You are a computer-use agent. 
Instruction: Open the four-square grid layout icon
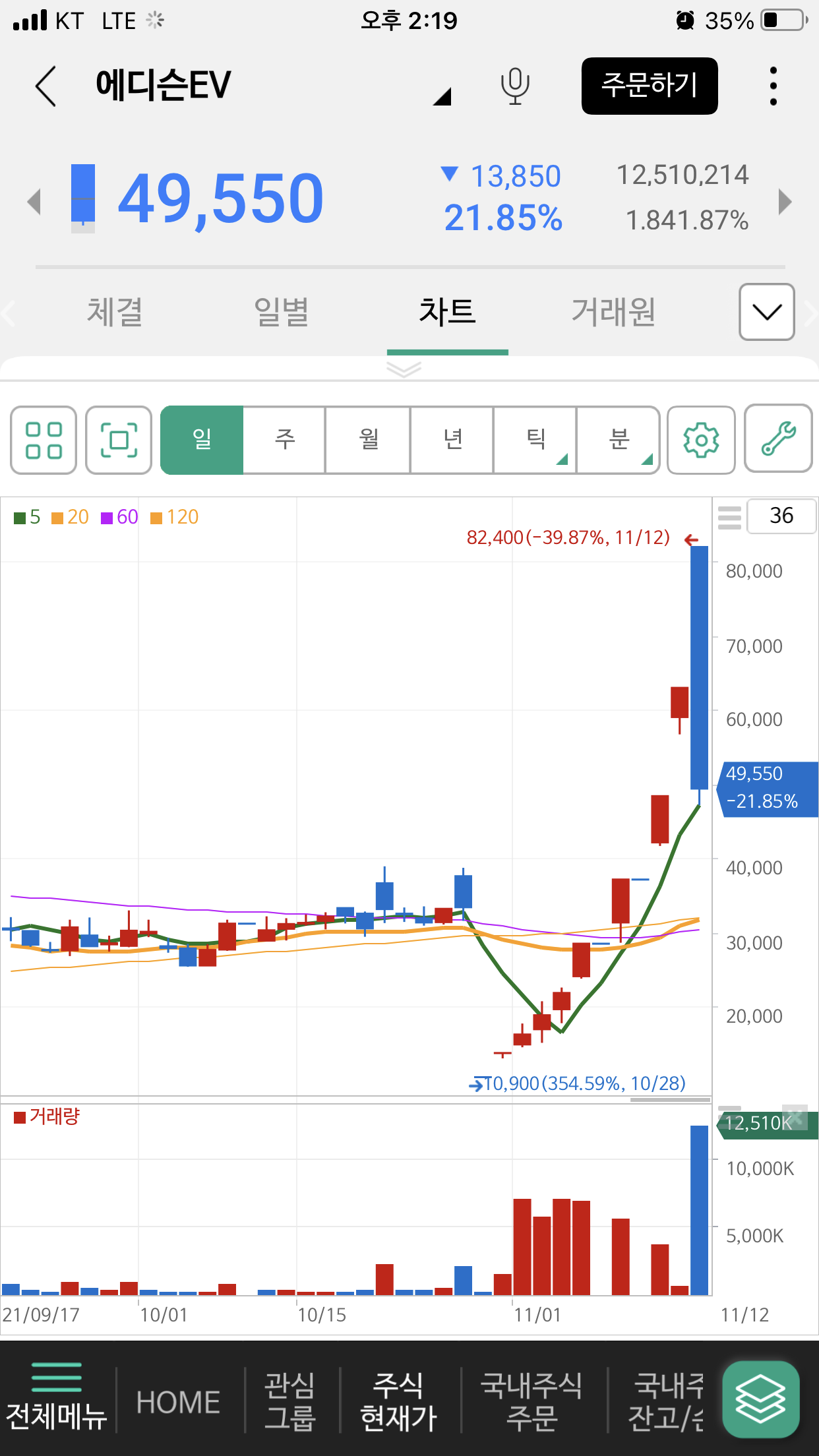[44, 440]
